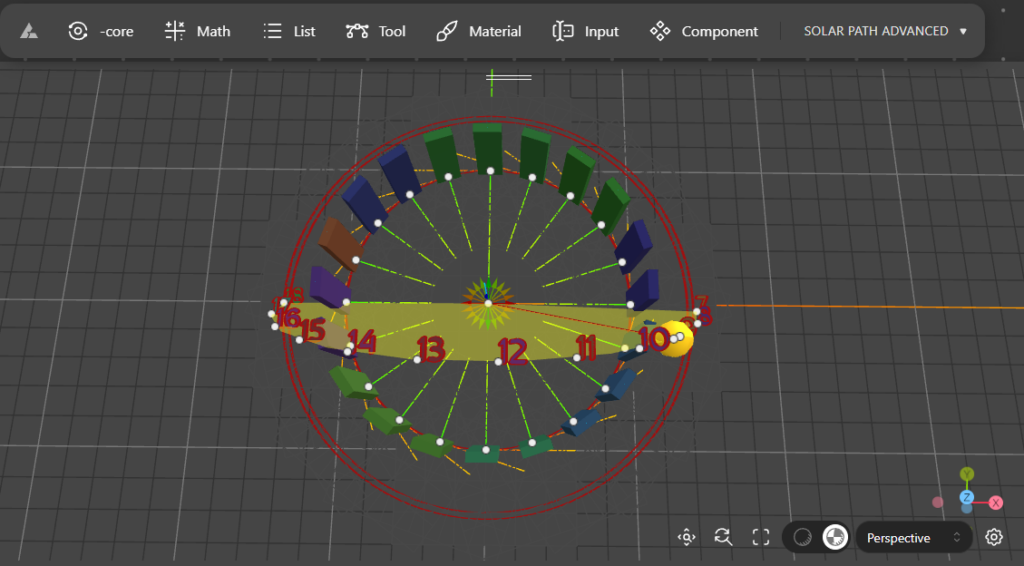Click the X axis on the gizmo
Viewport: 1024px width, 566px height.
(x=996, y=503)
